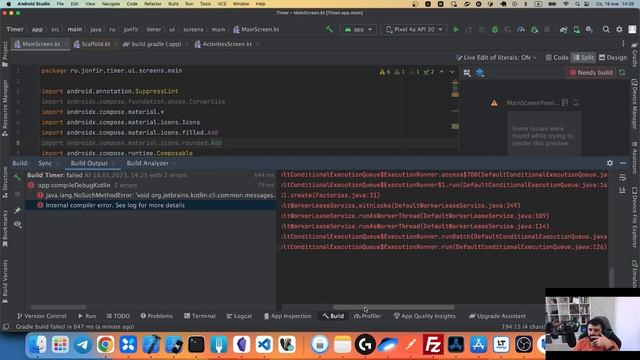Open FileZilla from the Dock
This screenshot has width=640, height=360.
(x=433, y=344)
